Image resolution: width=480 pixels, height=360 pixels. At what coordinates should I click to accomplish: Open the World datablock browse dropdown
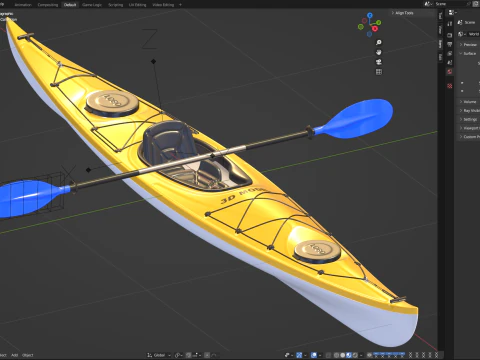coord(462,34)
